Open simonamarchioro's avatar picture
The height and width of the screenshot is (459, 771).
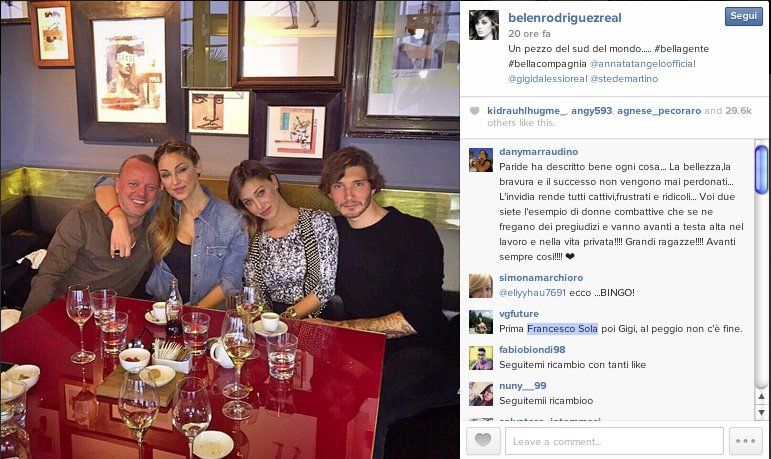pyautogui.click(x=480, y=286)
